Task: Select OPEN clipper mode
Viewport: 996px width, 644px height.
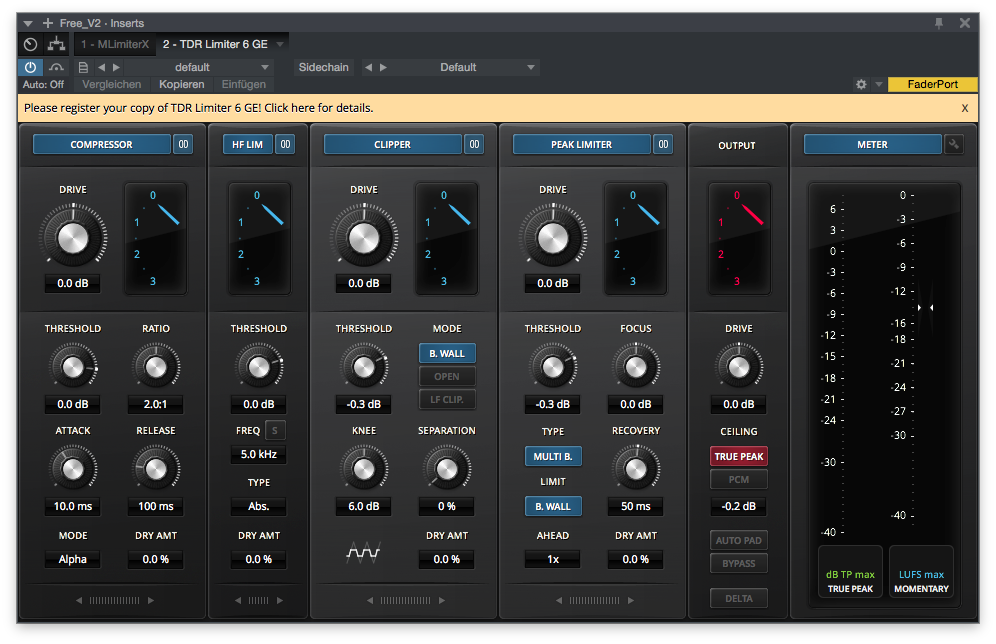Action: (447, 377)
